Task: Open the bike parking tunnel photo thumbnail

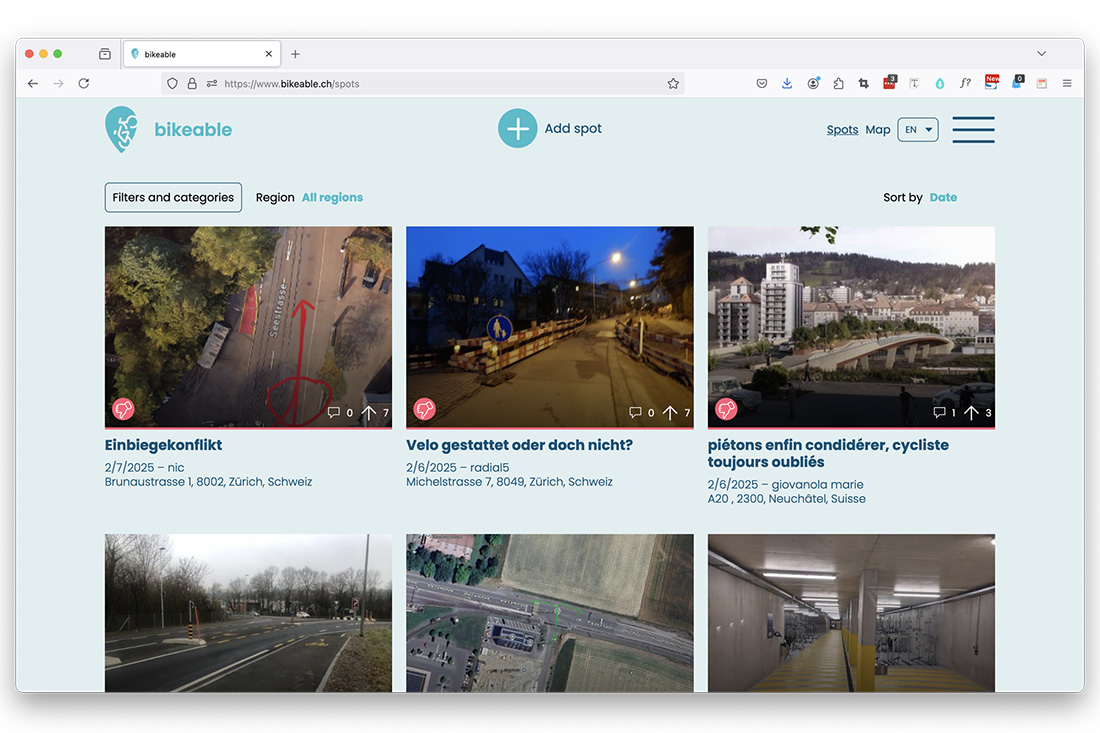Action: pyautogui.click(x=851, y=613)
